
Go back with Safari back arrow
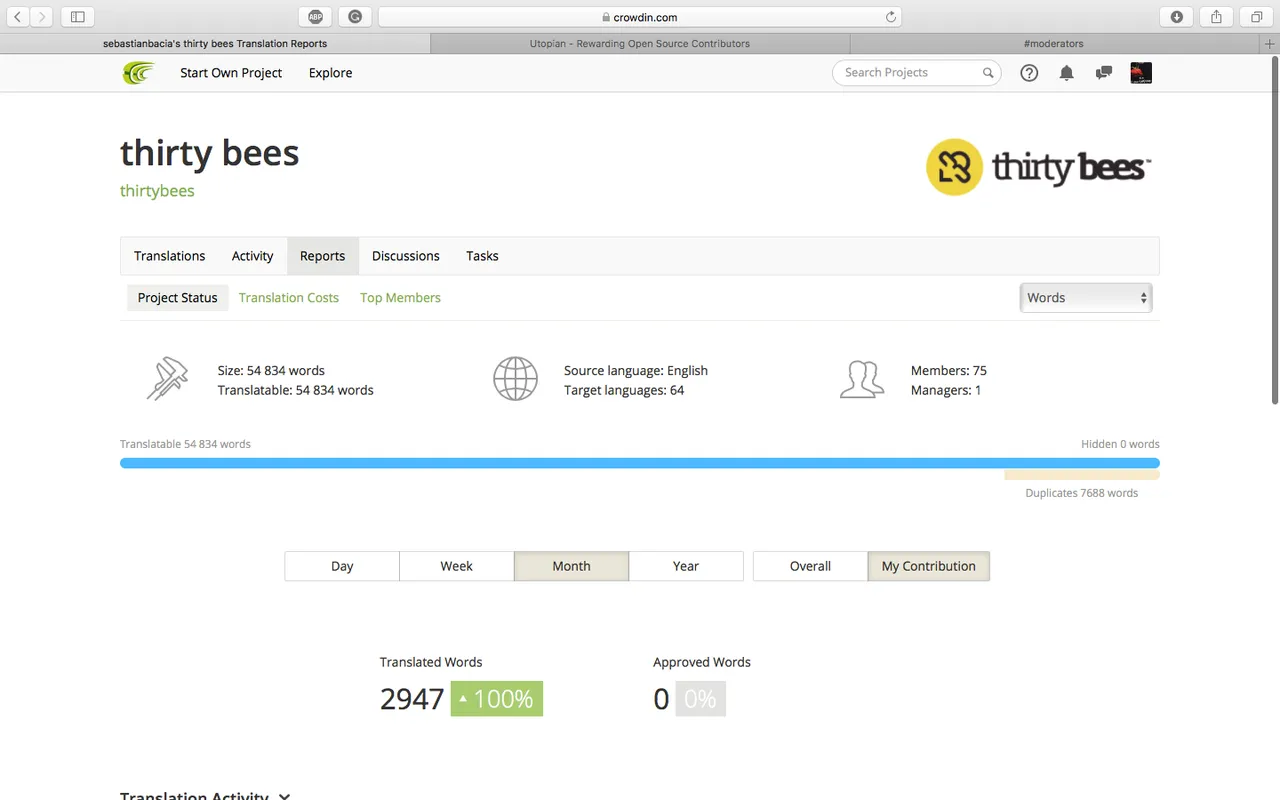click(x=18, y=16)
